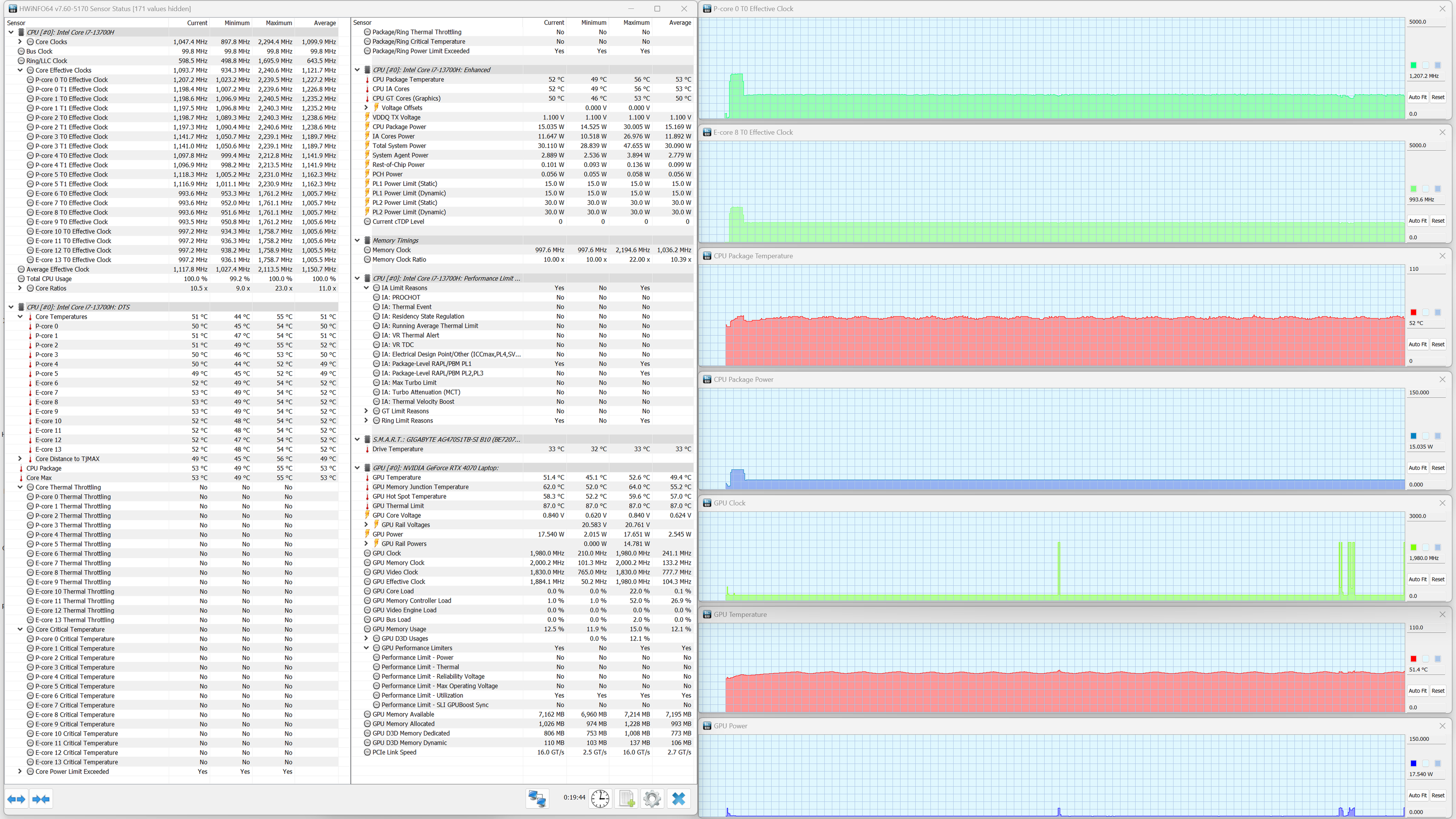
Task: Click the expand columns left-right arrows icon
Action: tap(17, 799)
